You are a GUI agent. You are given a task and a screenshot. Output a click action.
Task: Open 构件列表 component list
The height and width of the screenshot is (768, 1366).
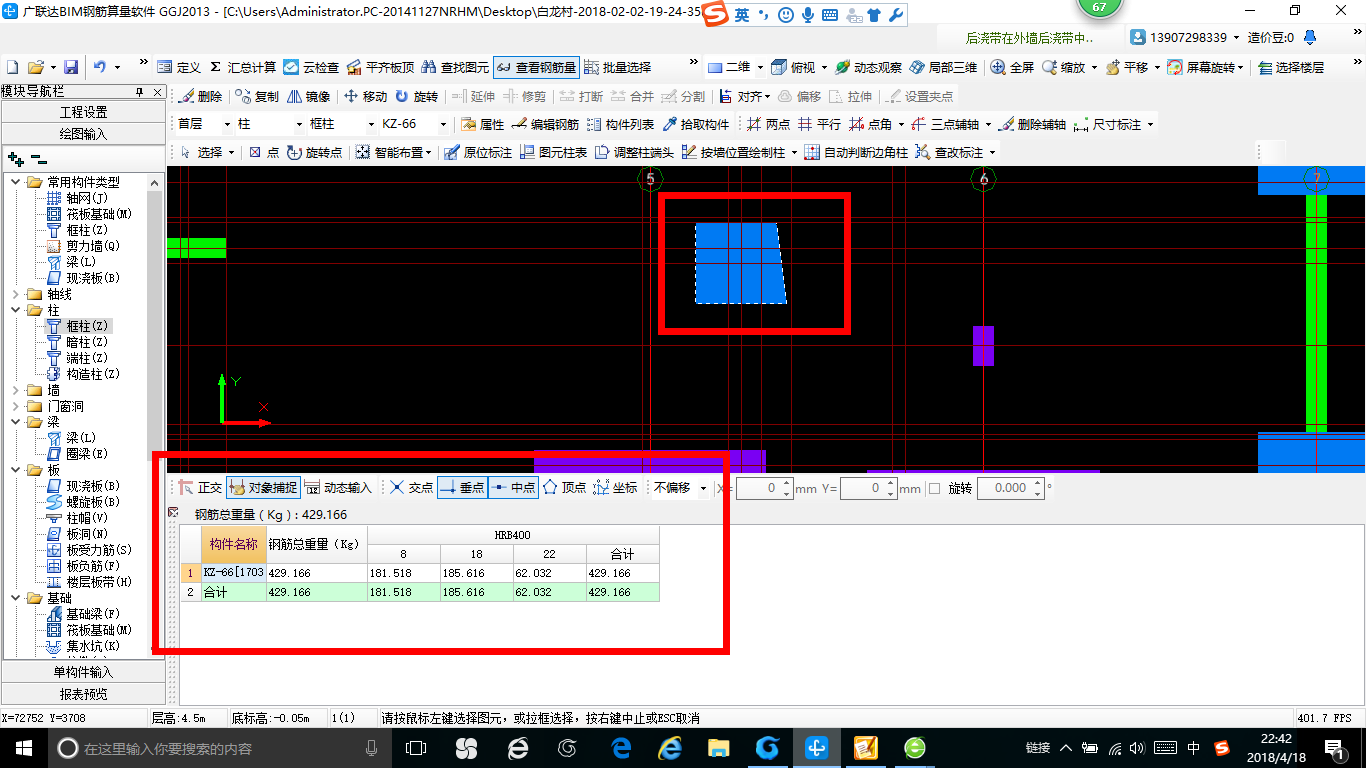click(x=620, y=125)
